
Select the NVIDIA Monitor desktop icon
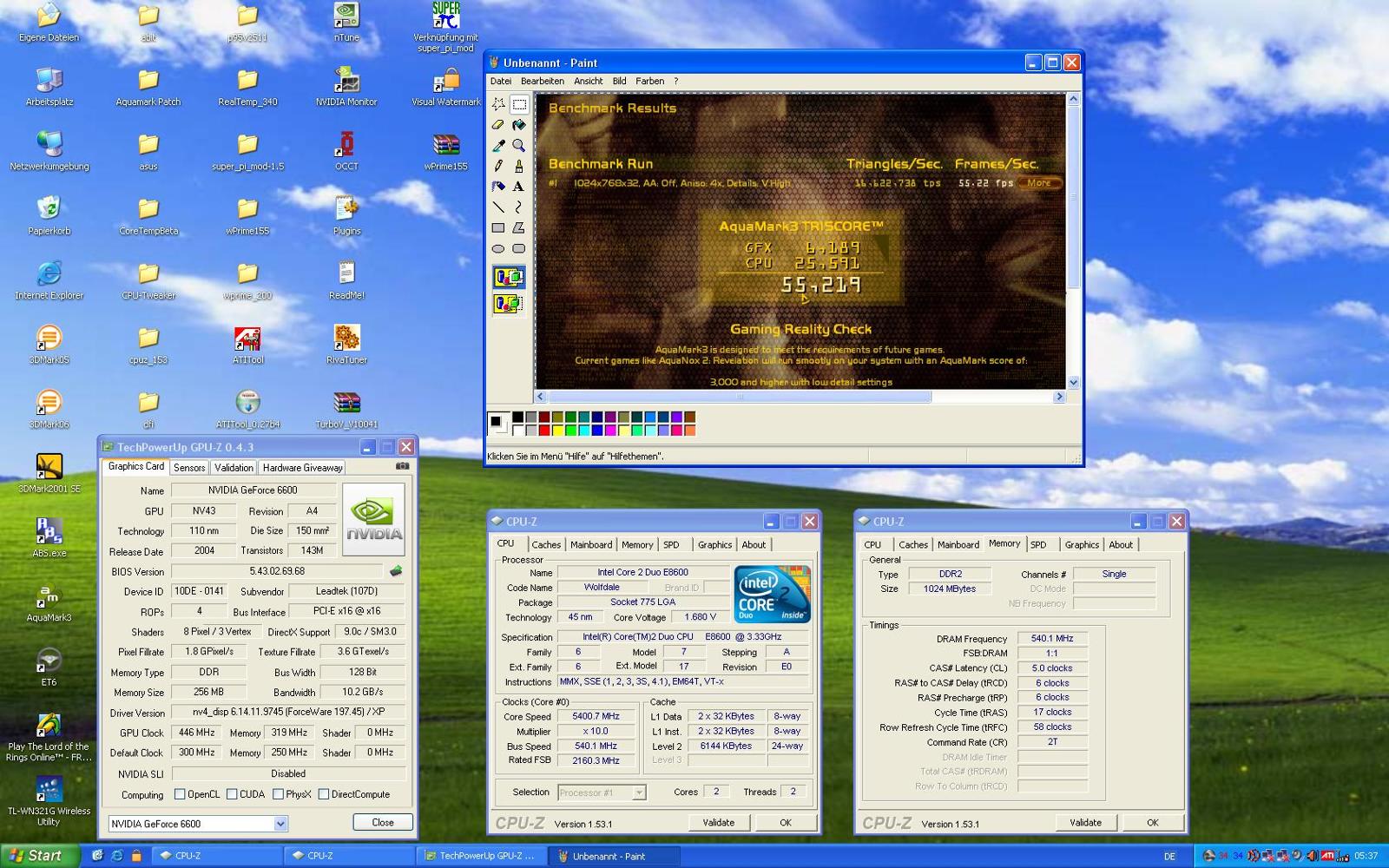click(346, 86)
